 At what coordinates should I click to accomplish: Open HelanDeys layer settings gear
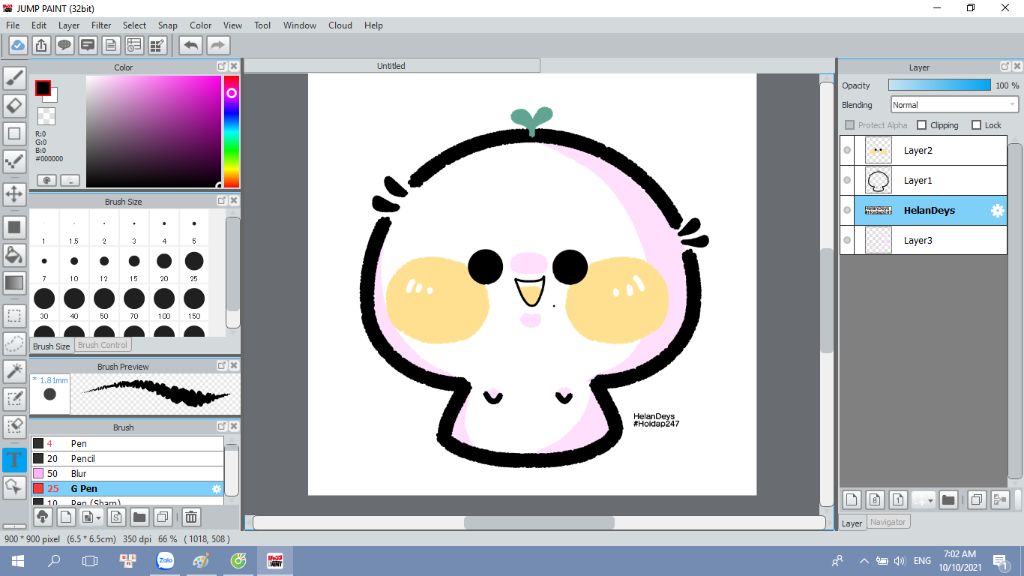click(x=997, y=210)
